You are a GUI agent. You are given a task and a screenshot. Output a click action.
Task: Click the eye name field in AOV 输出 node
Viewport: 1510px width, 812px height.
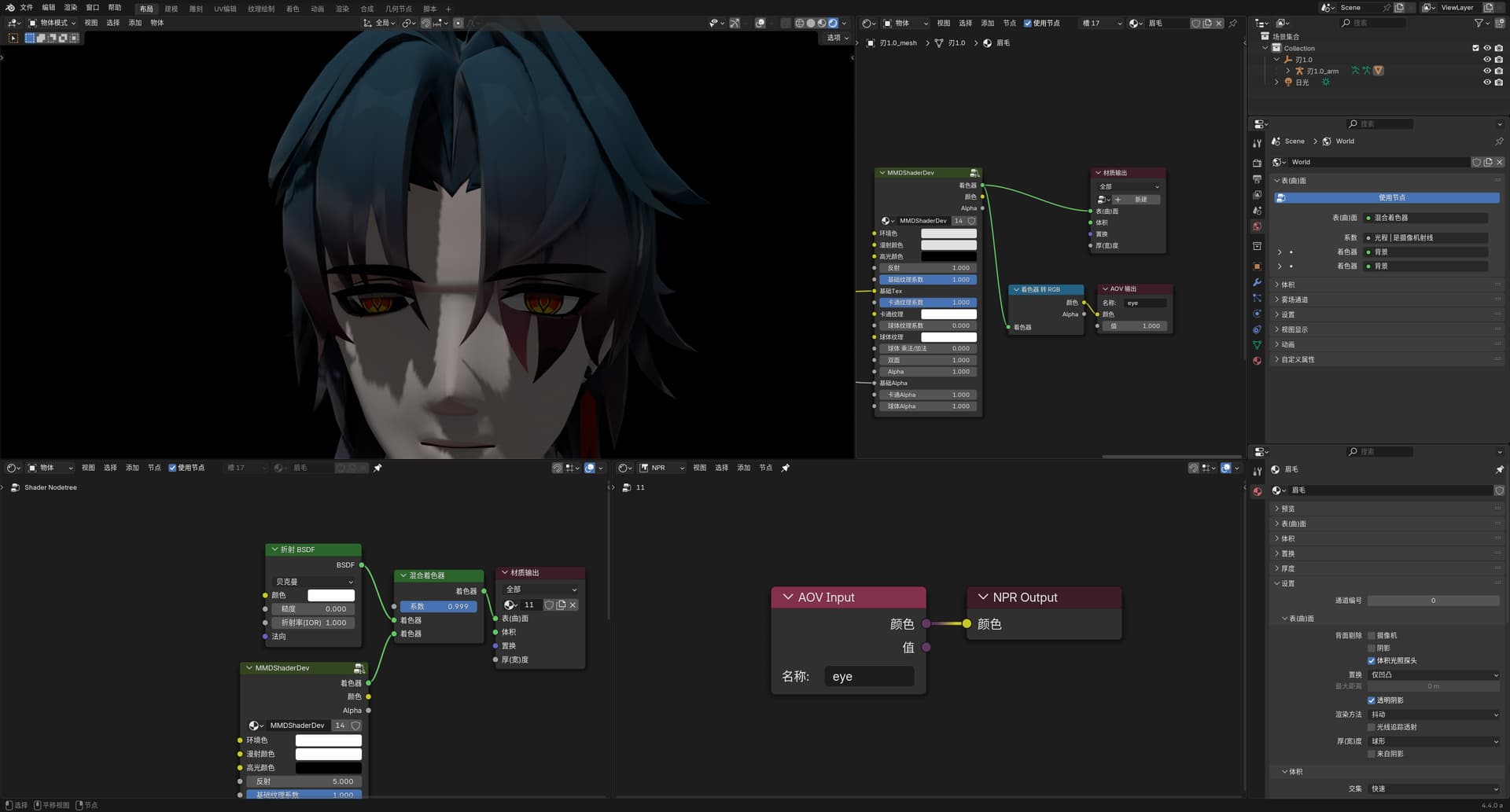point(1145,303)
